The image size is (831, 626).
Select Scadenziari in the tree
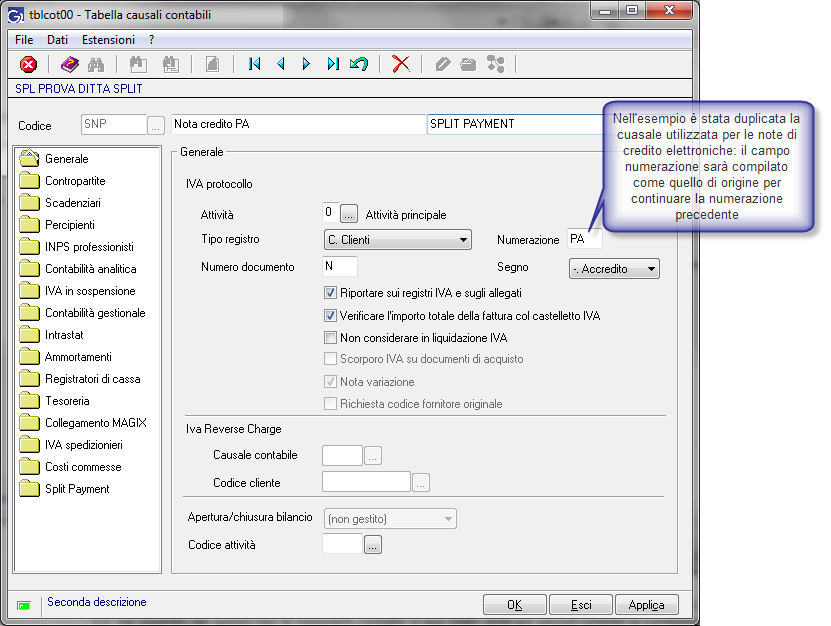[x=73, y=203]
